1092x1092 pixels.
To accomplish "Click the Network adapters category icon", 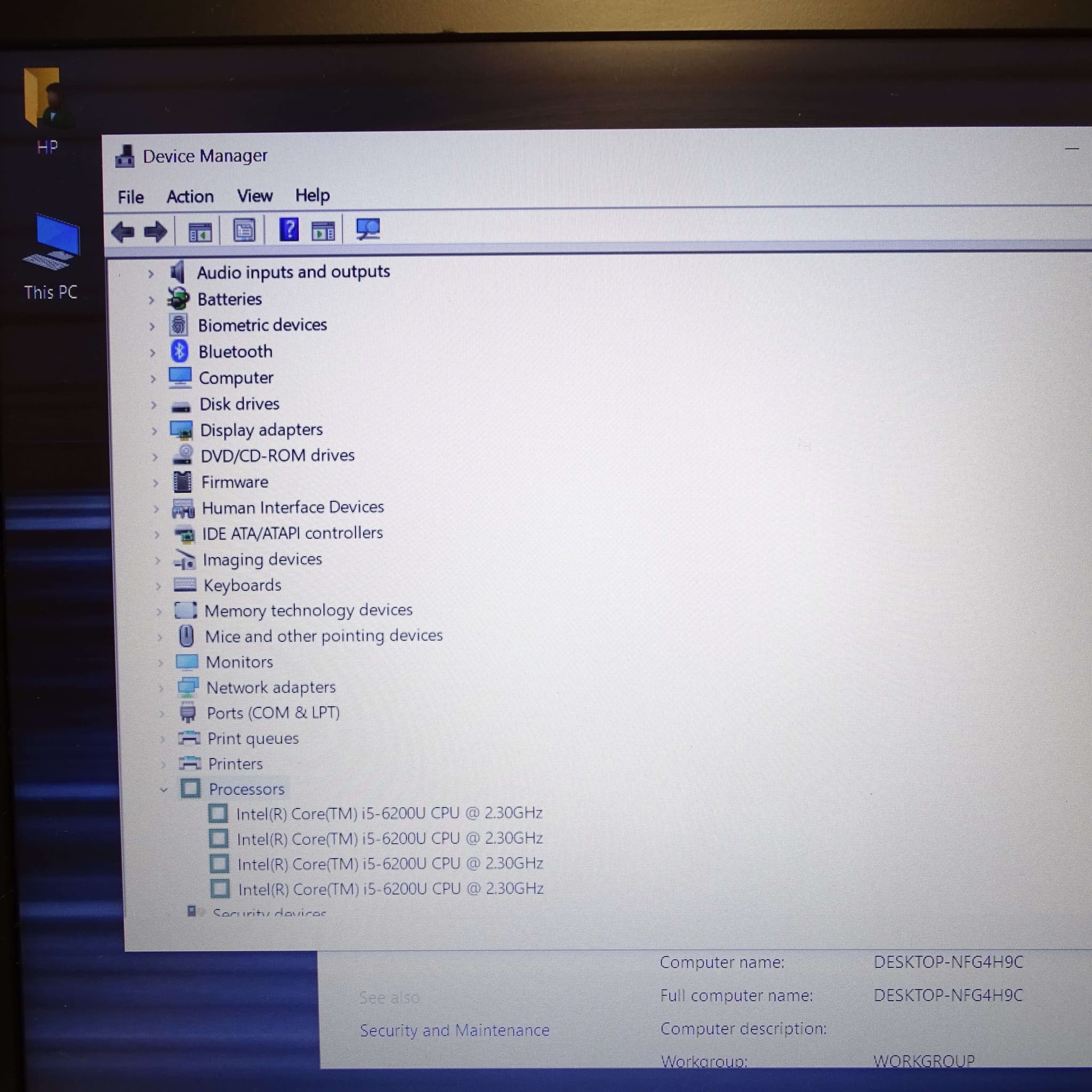I will point(188,687).
